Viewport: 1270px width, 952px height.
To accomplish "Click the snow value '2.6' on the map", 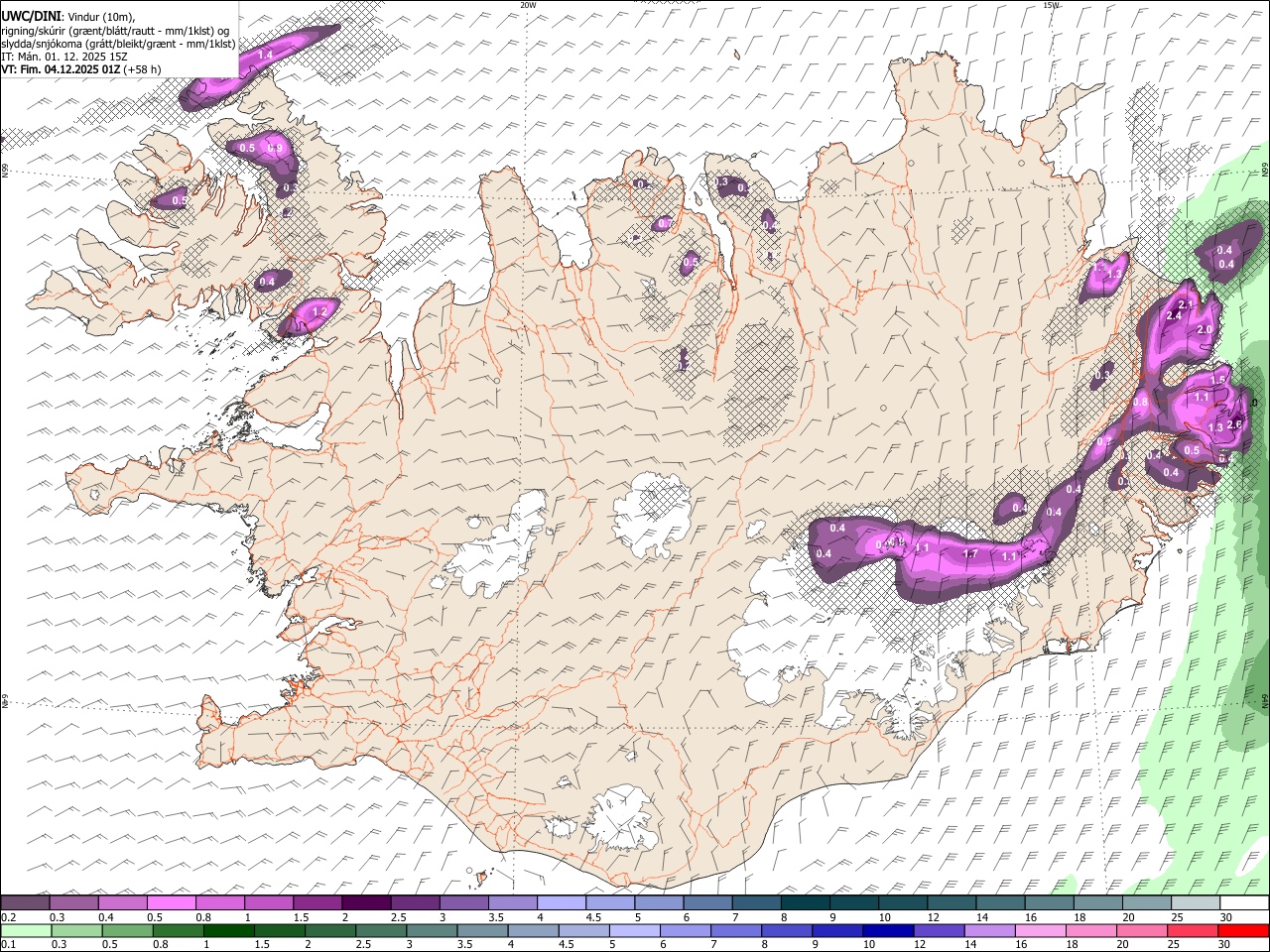I will click(x=1234, y=424).
